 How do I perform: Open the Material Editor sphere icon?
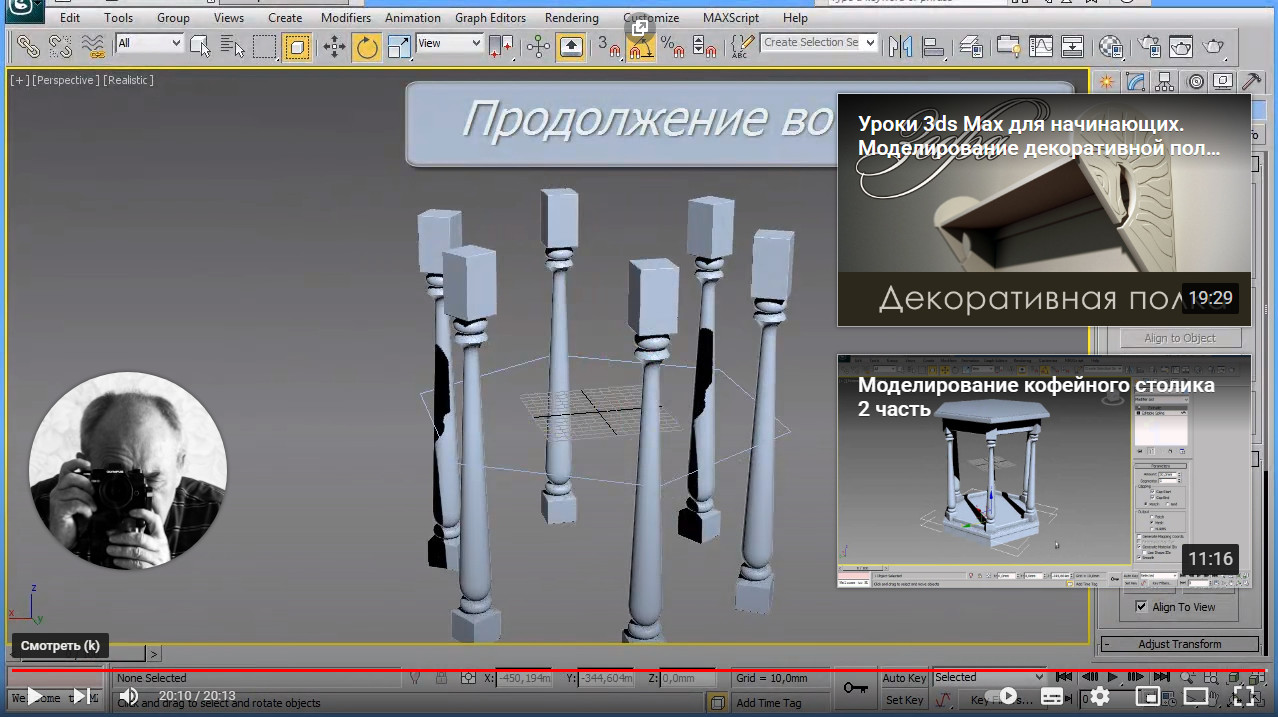click(x=1111, y=47)
